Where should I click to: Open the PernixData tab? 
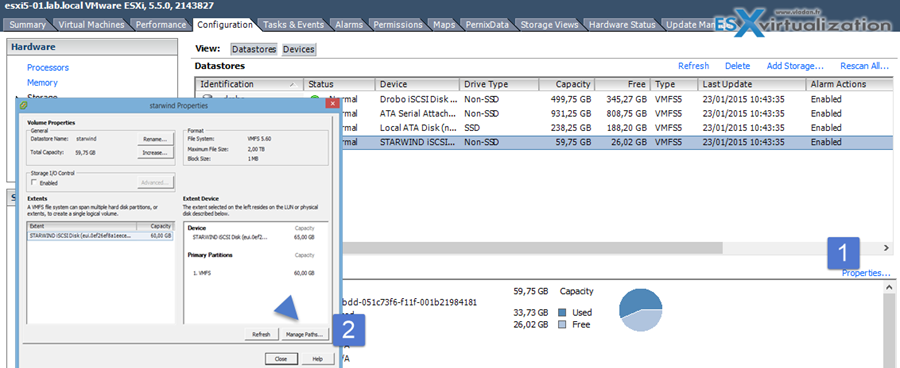(x=487, y=25)
